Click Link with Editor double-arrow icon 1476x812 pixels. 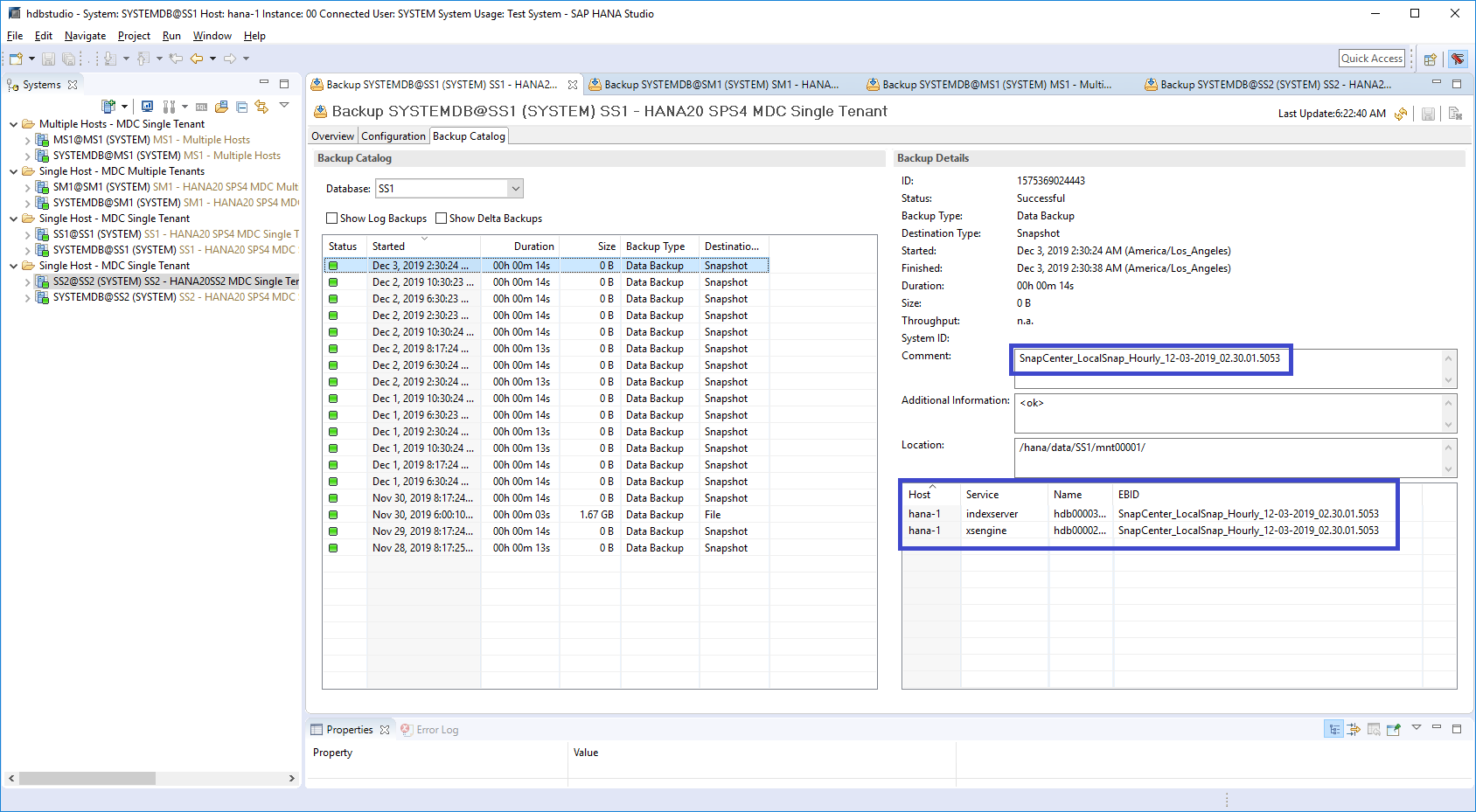tap(261, 107)
